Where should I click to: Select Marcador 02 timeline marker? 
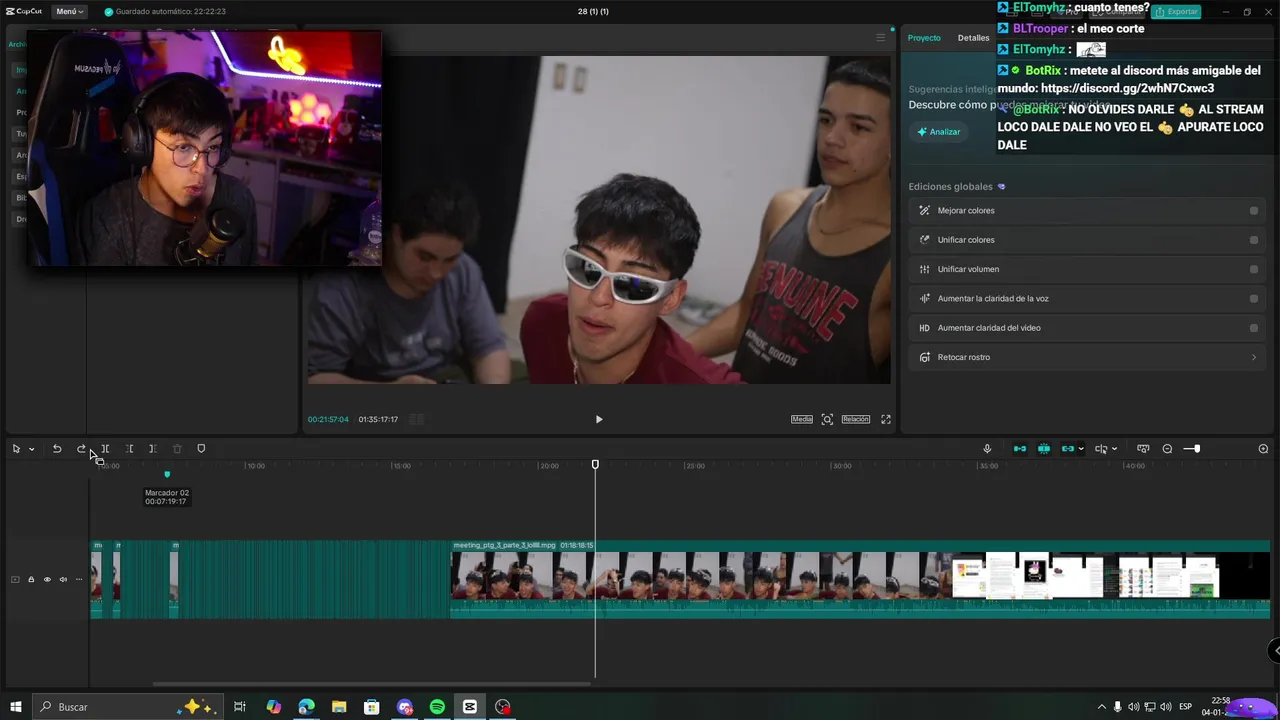point(167,474)
